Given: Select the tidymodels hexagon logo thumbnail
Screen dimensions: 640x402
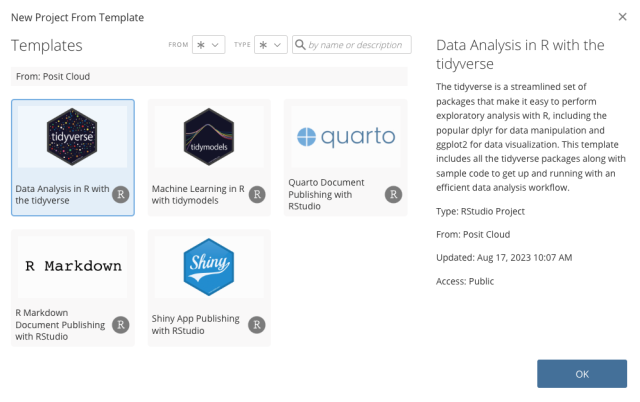Looking at the screenshot, I should pos(209,136).
